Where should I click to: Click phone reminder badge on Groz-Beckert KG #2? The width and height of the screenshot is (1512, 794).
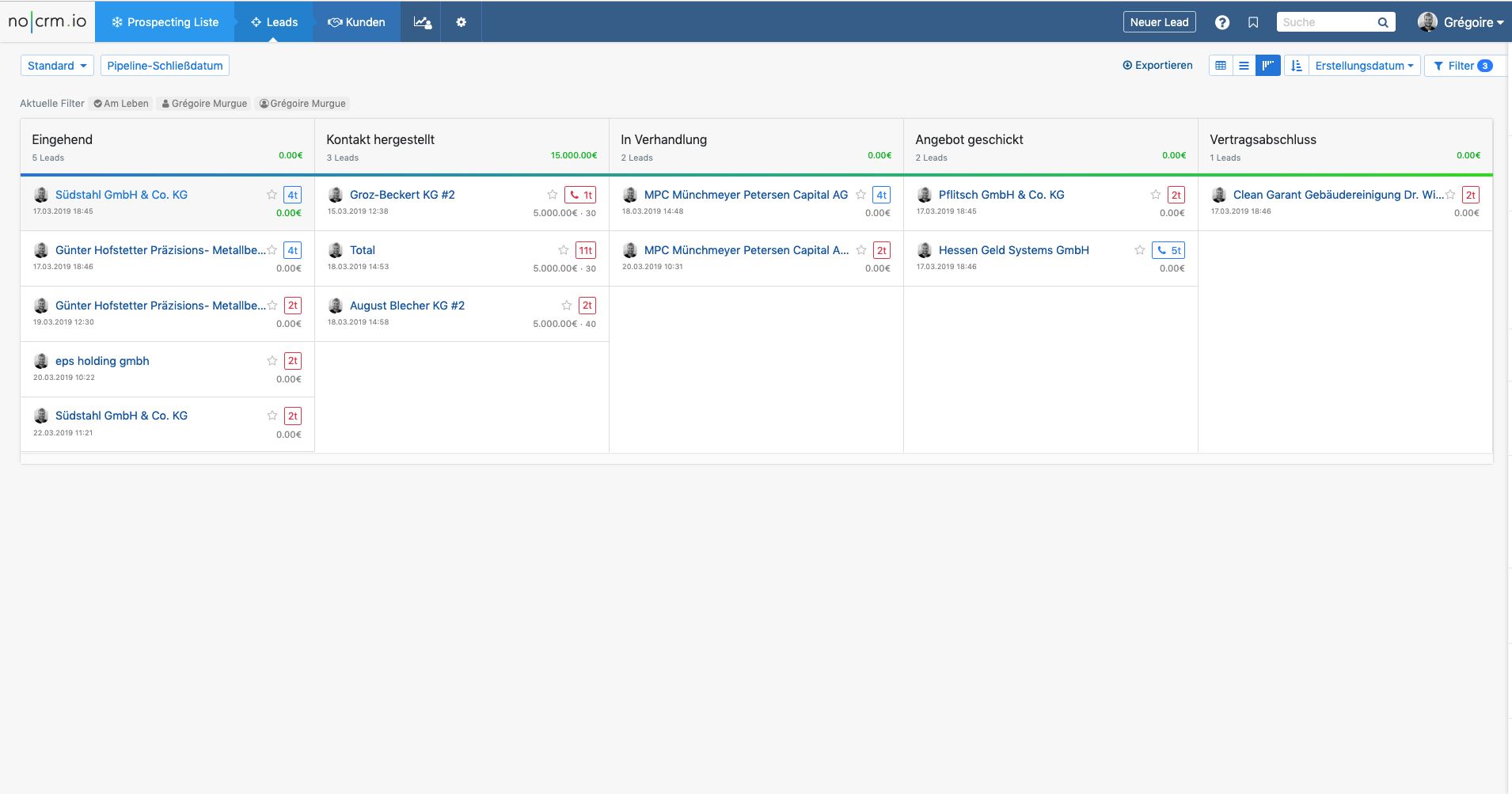pos(580,195)
